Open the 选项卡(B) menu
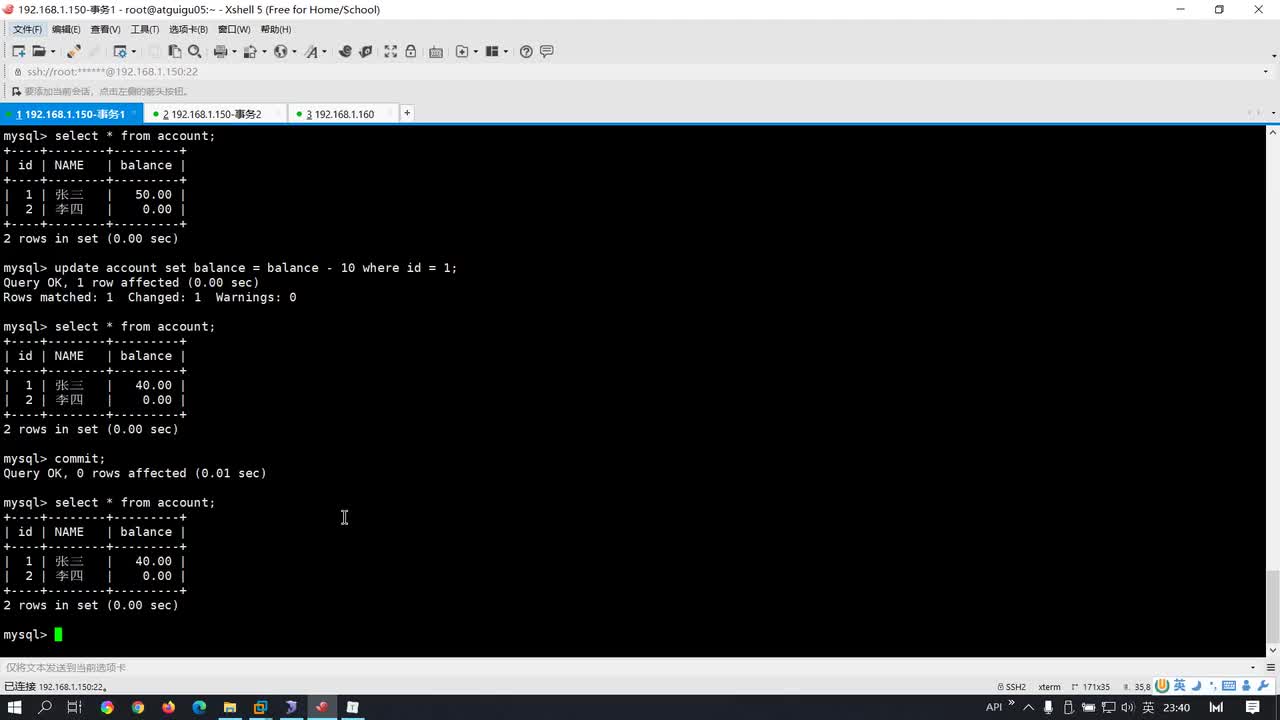Viewport: 1280px width, 720px height. 188,29
